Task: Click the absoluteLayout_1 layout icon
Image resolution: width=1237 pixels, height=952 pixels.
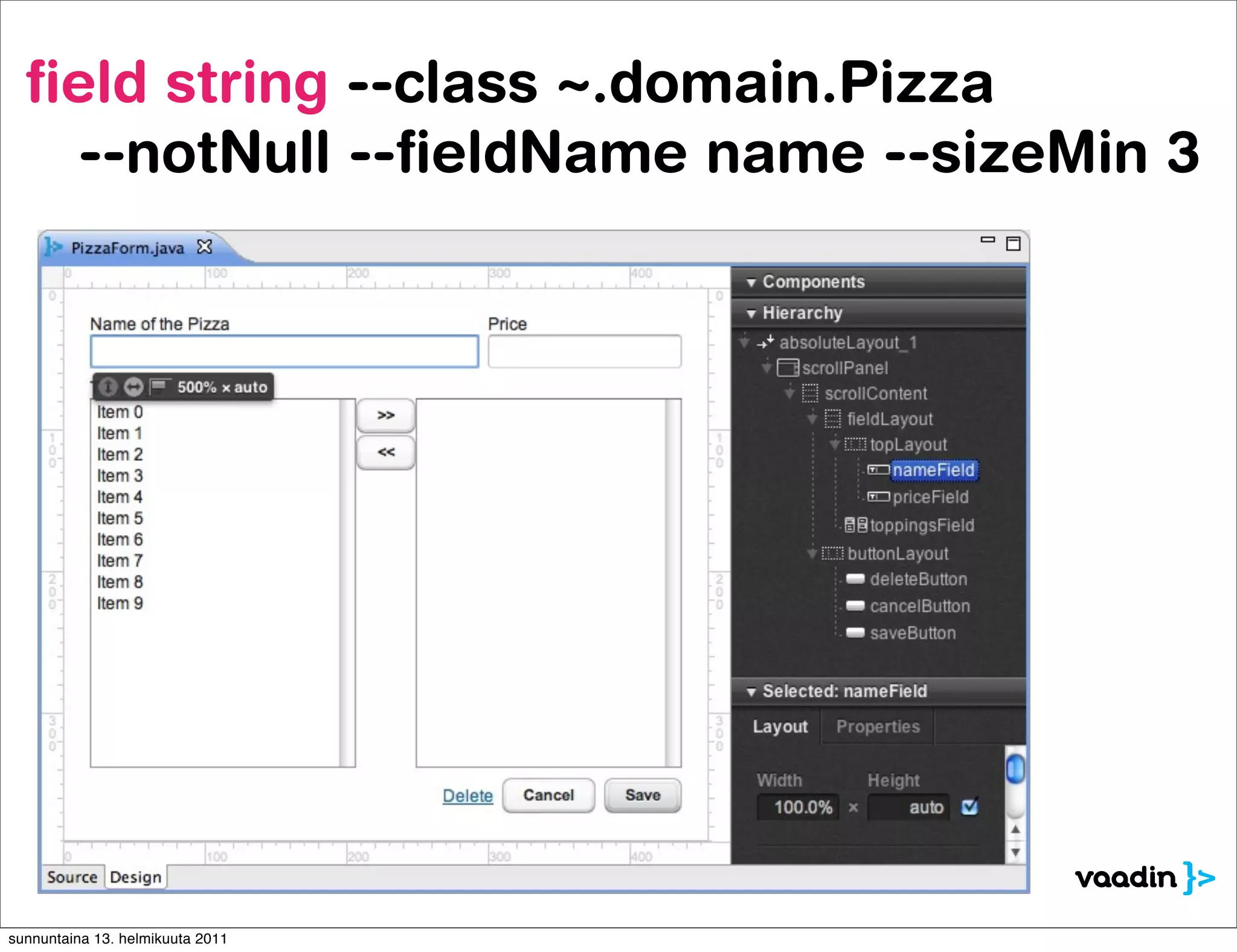Action: click(x=765, y=343)
